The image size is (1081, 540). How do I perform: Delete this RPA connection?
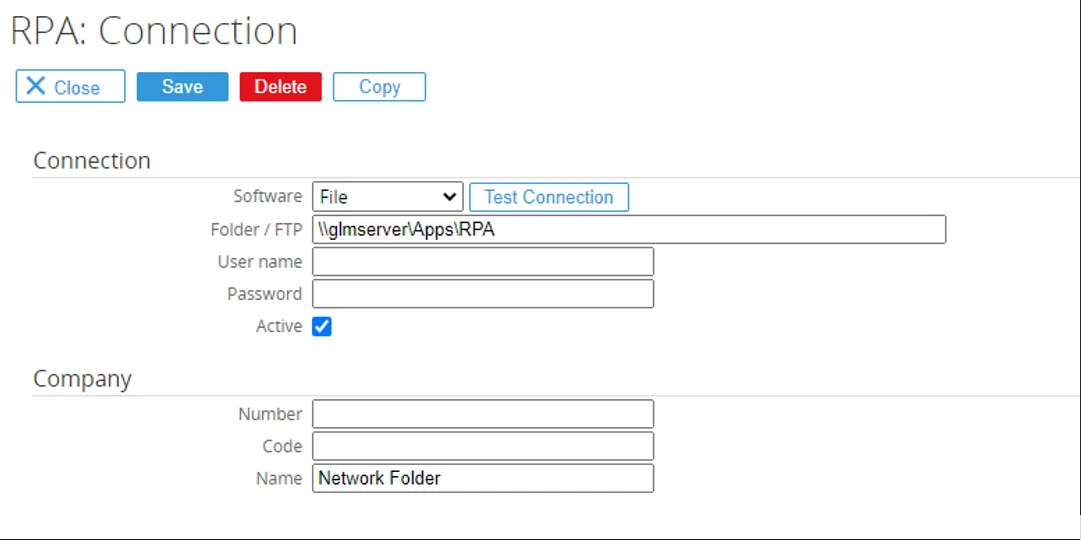coord(280,87)
